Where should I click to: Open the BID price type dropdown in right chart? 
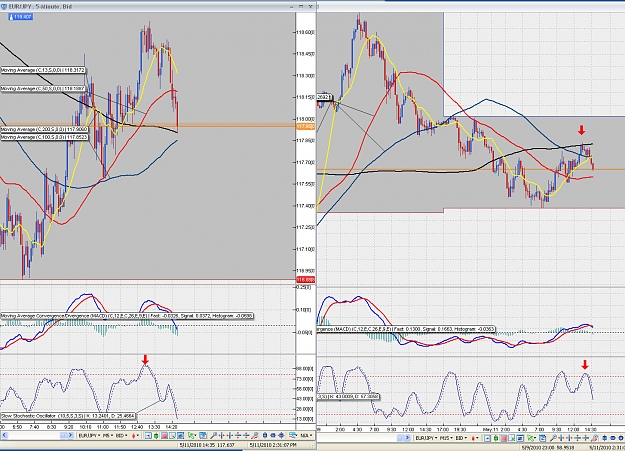(462, 438)
